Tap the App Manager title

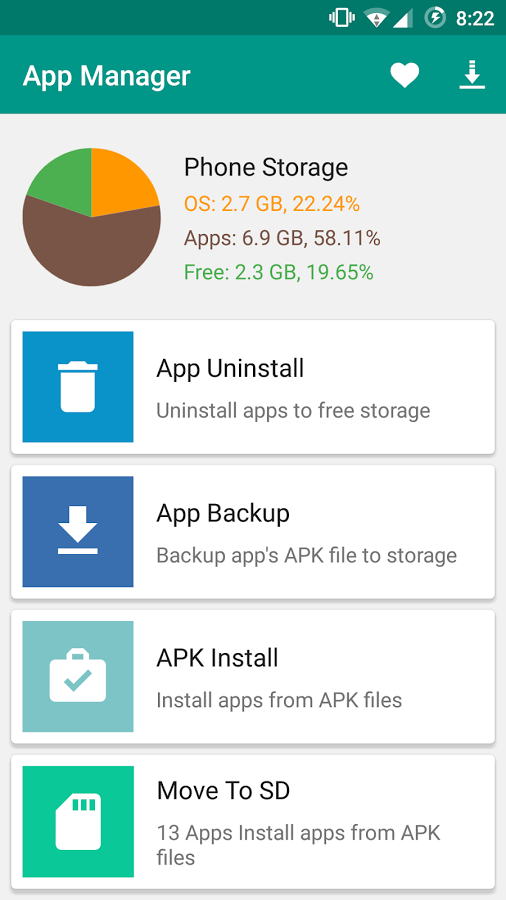click(x=106, y=76)
